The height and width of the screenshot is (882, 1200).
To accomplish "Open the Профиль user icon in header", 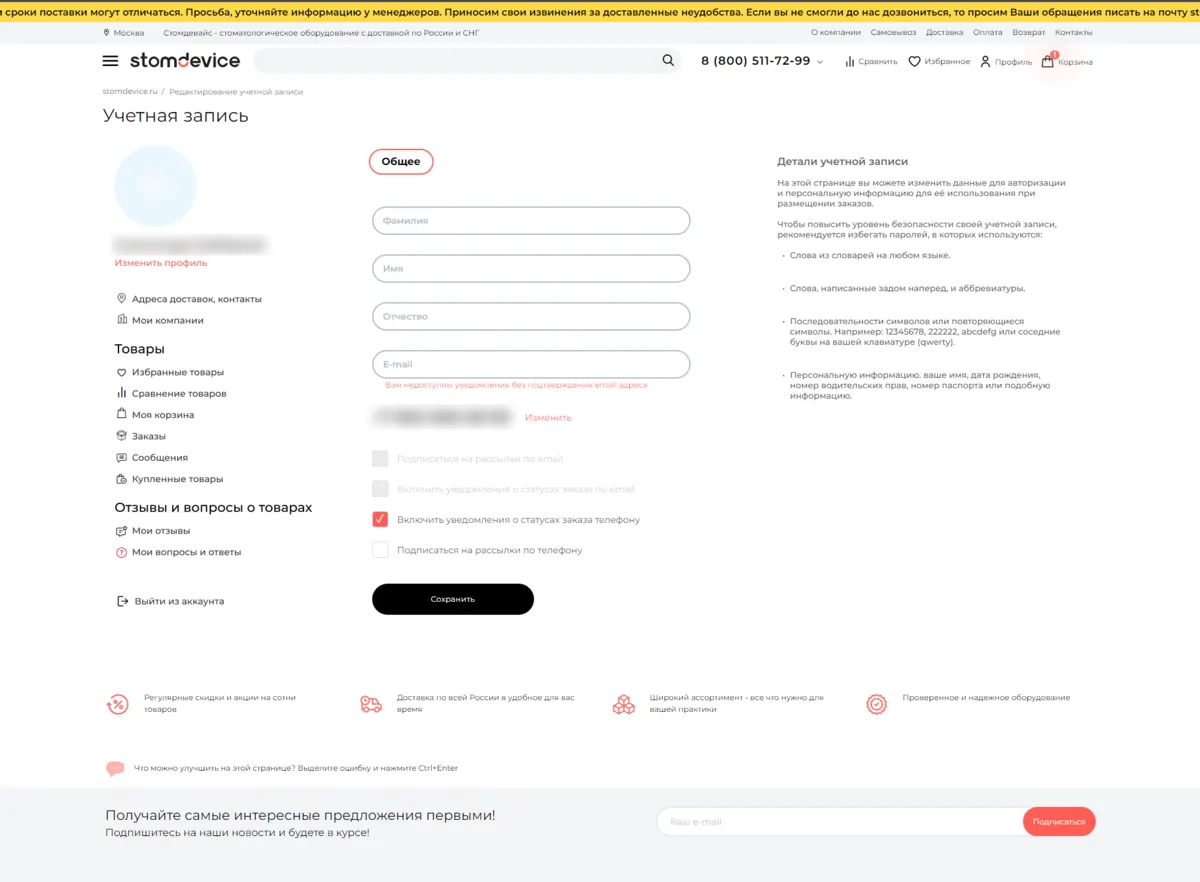I will point(985,62).
